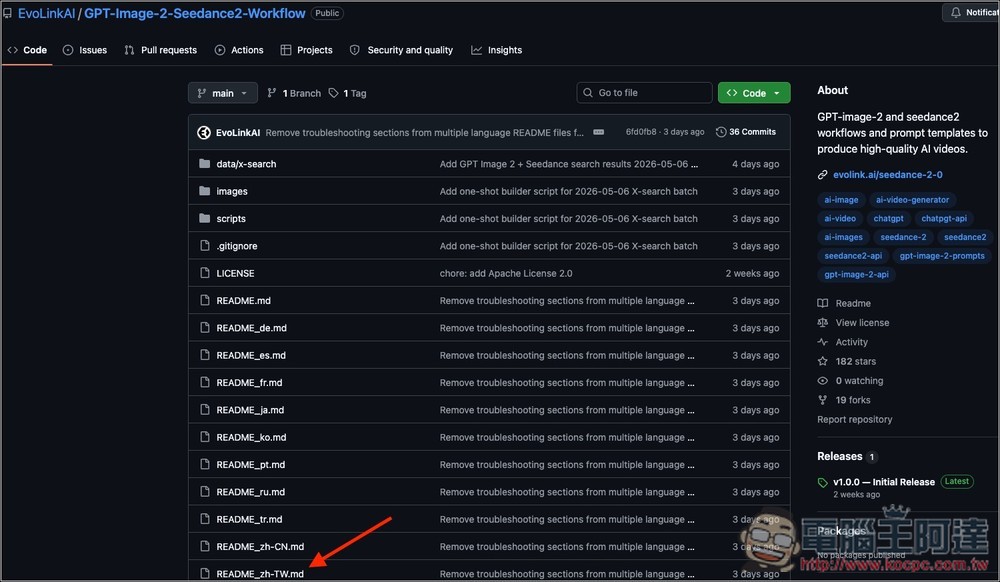Click file icon beside LICENSE
Screen dimensions: 1000x582
tap(205, 273)
